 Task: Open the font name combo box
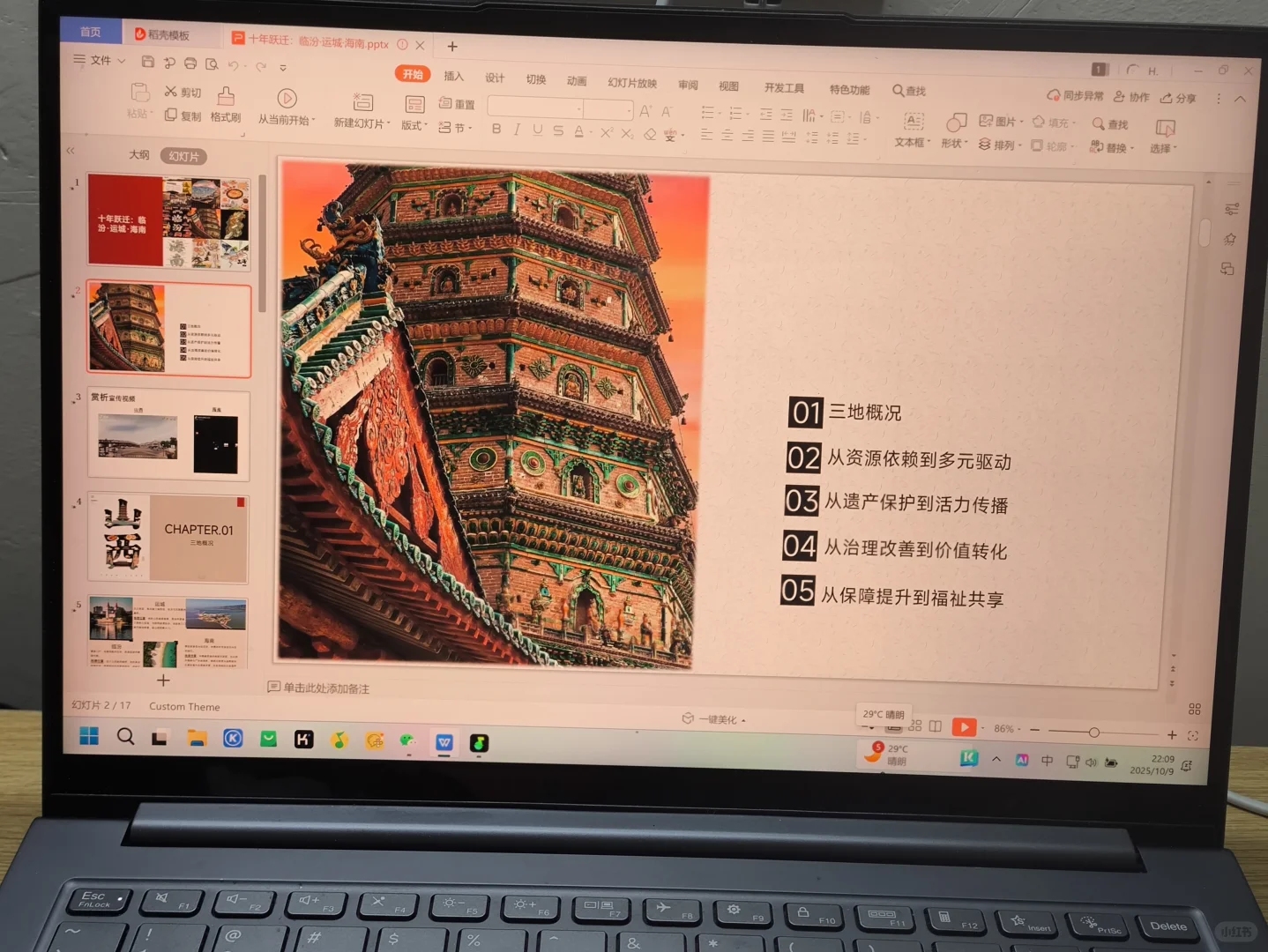point(535,108)
